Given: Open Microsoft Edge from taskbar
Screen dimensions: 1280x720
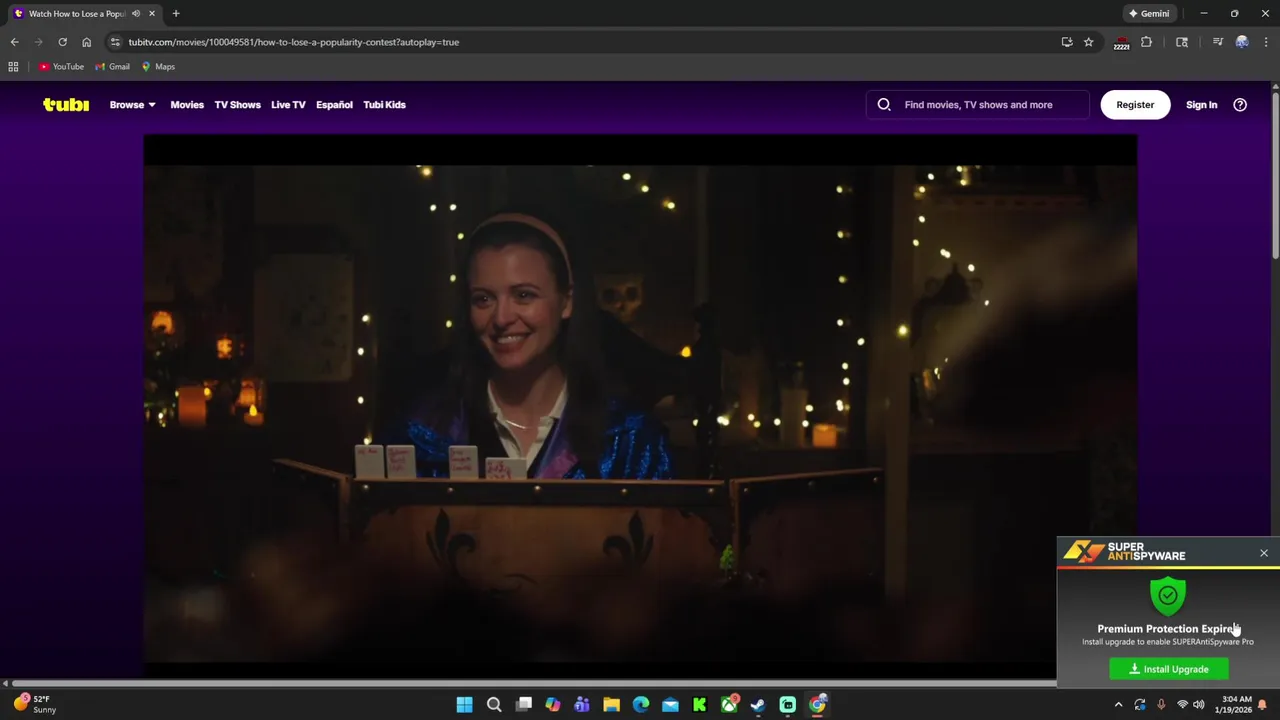Looking at the screenshot, I should 641,705.
